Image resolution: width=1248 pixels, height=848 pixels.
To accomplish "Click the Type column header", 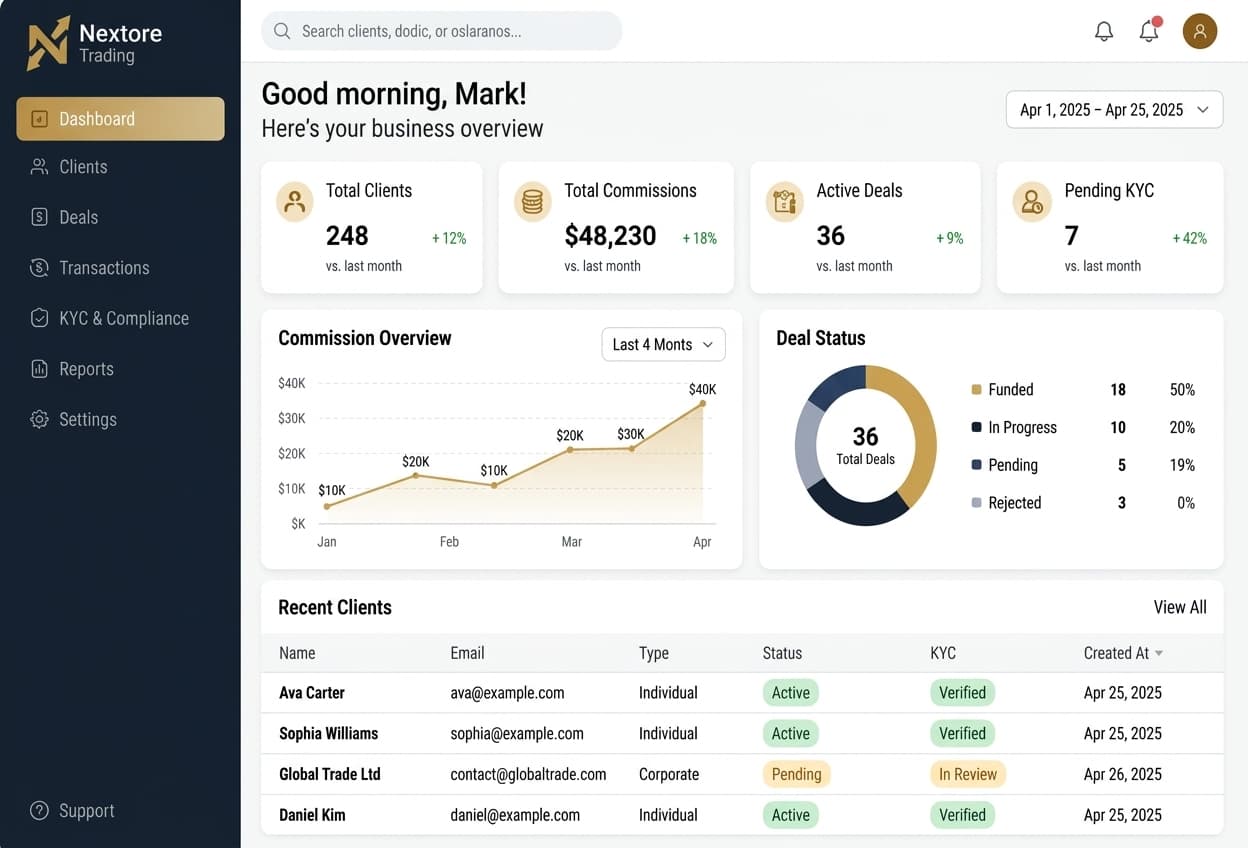I will pyautogui.click(x=654, y=653).
